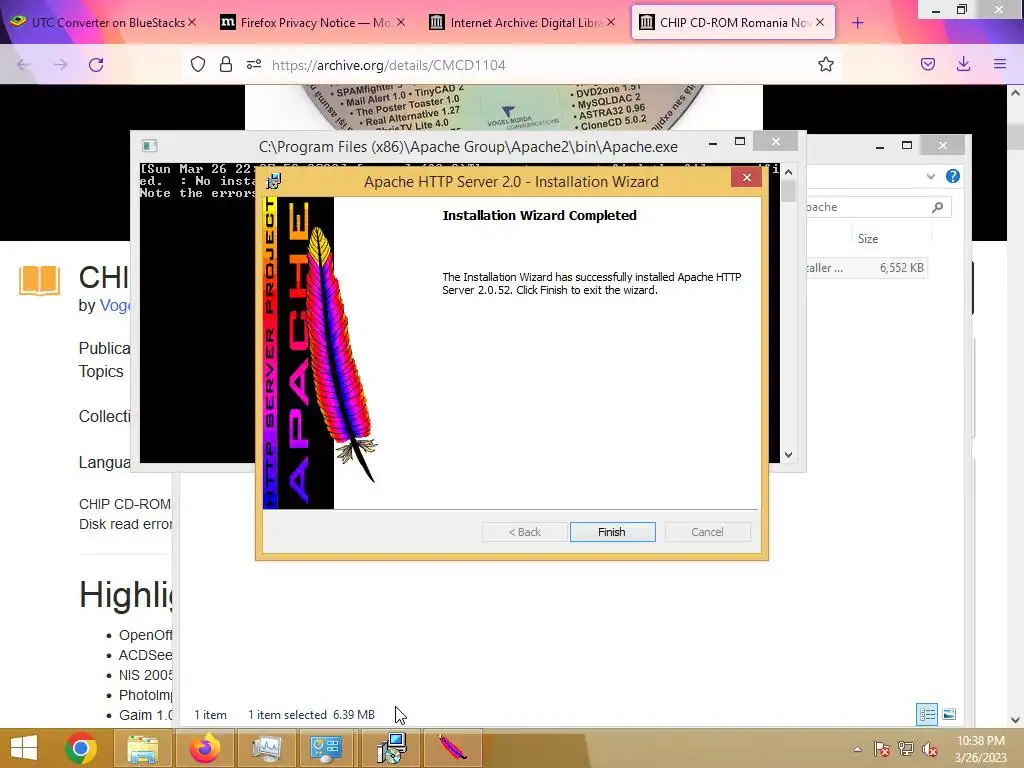Screen dimensions: 1024x768
Task: Click the disabled Back button in the wizard
Action: pyautogui.click(x=524, y=532)
